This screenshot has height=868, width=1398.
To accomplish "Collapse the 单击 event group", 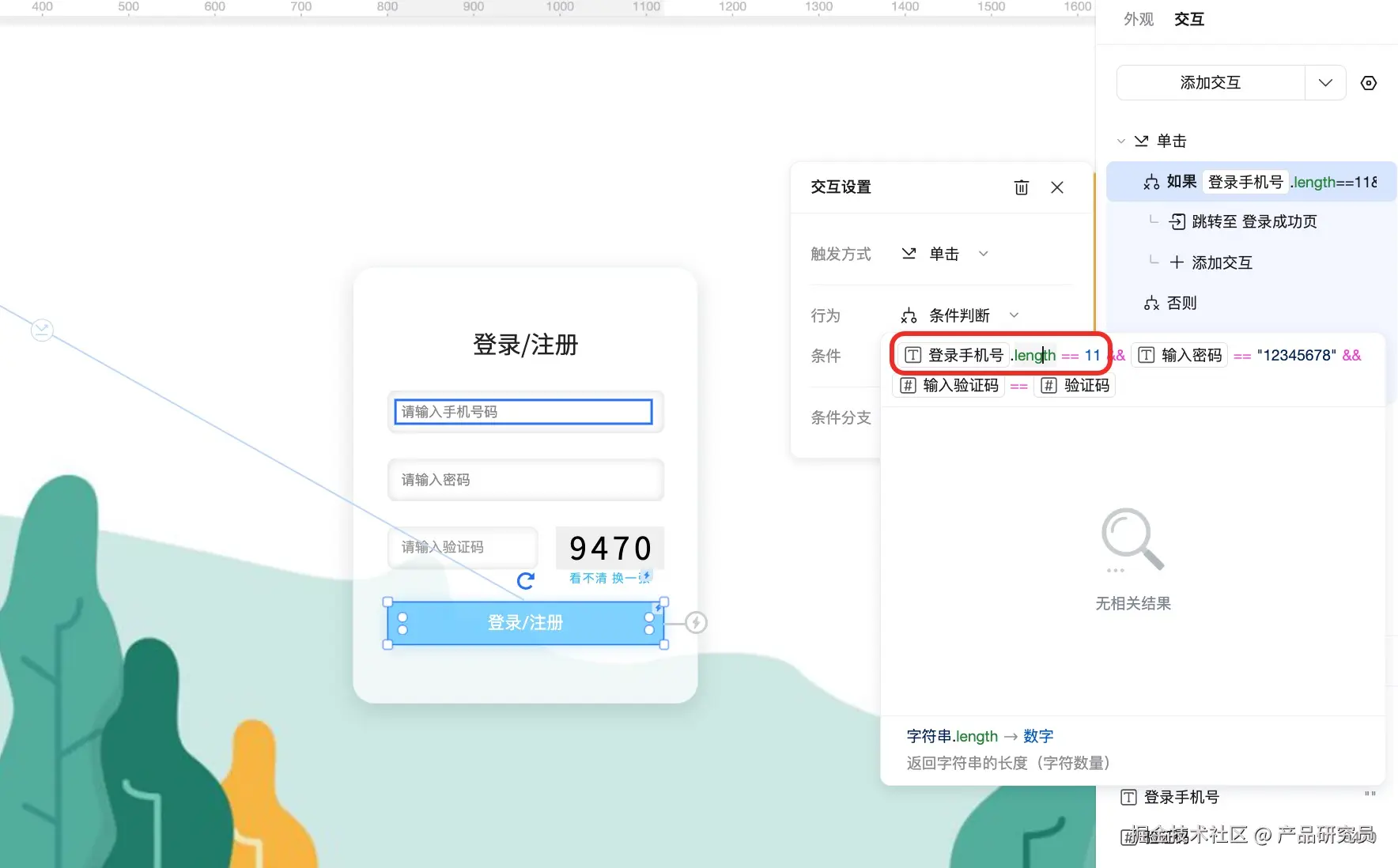I will coord(1120,142).
